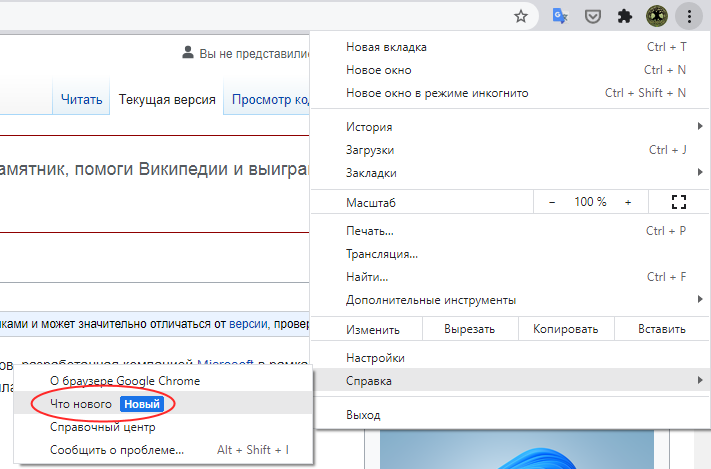Screen dimensions: 711x469
Task: Bookmark this page with the star icon
Action: click(x=521, y=17)
